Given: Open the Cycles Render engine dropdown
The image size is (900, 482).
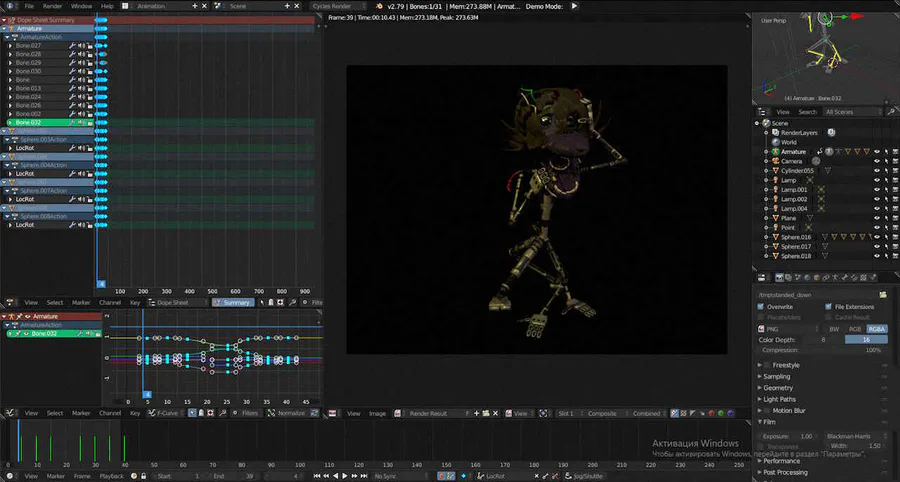Looking at the screenshot, I should pyautogui.click(x=336, y=5).
